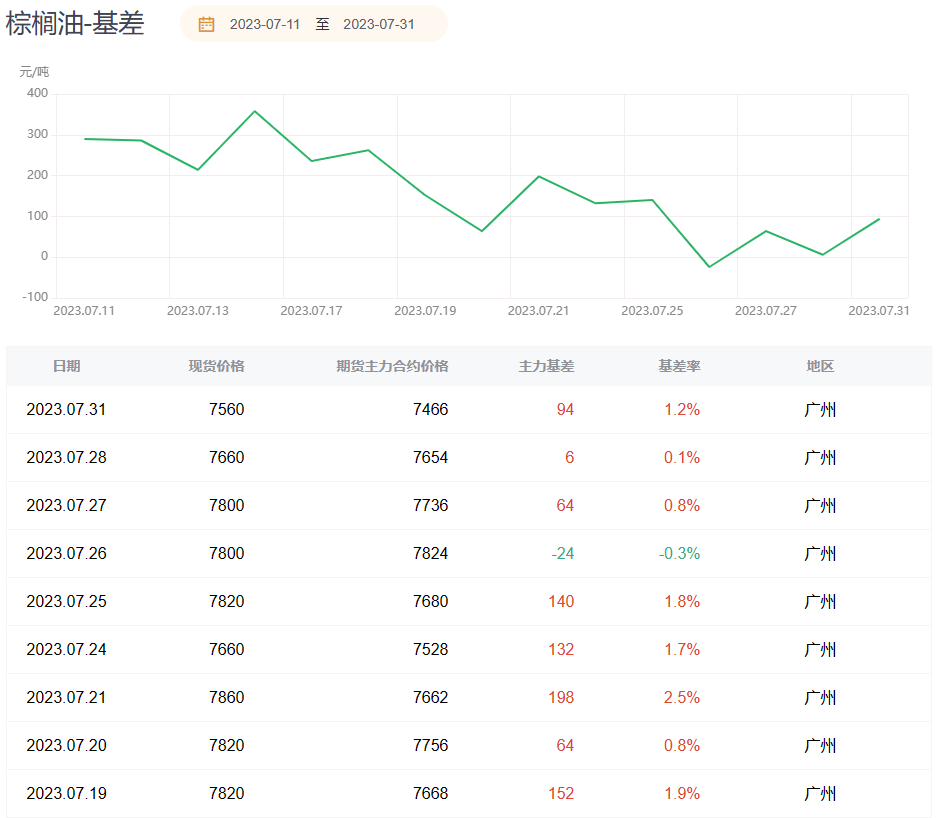Click chart x-axis label 2023.07.17

tap(312, 311)
